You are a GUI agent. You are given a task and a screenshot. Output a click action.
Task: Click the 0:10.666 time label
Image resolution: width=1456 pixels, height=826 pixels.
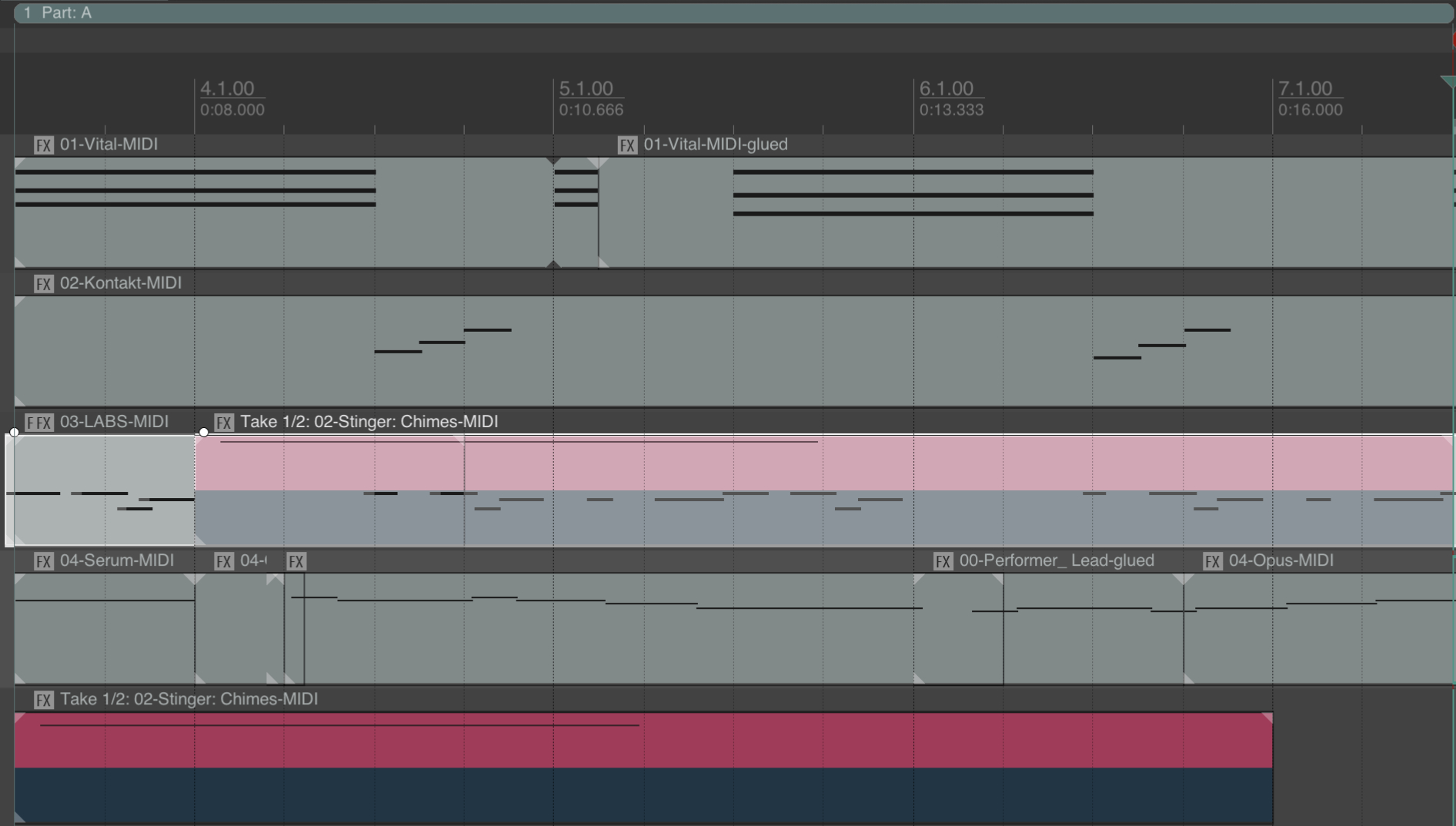coord(591,109)
